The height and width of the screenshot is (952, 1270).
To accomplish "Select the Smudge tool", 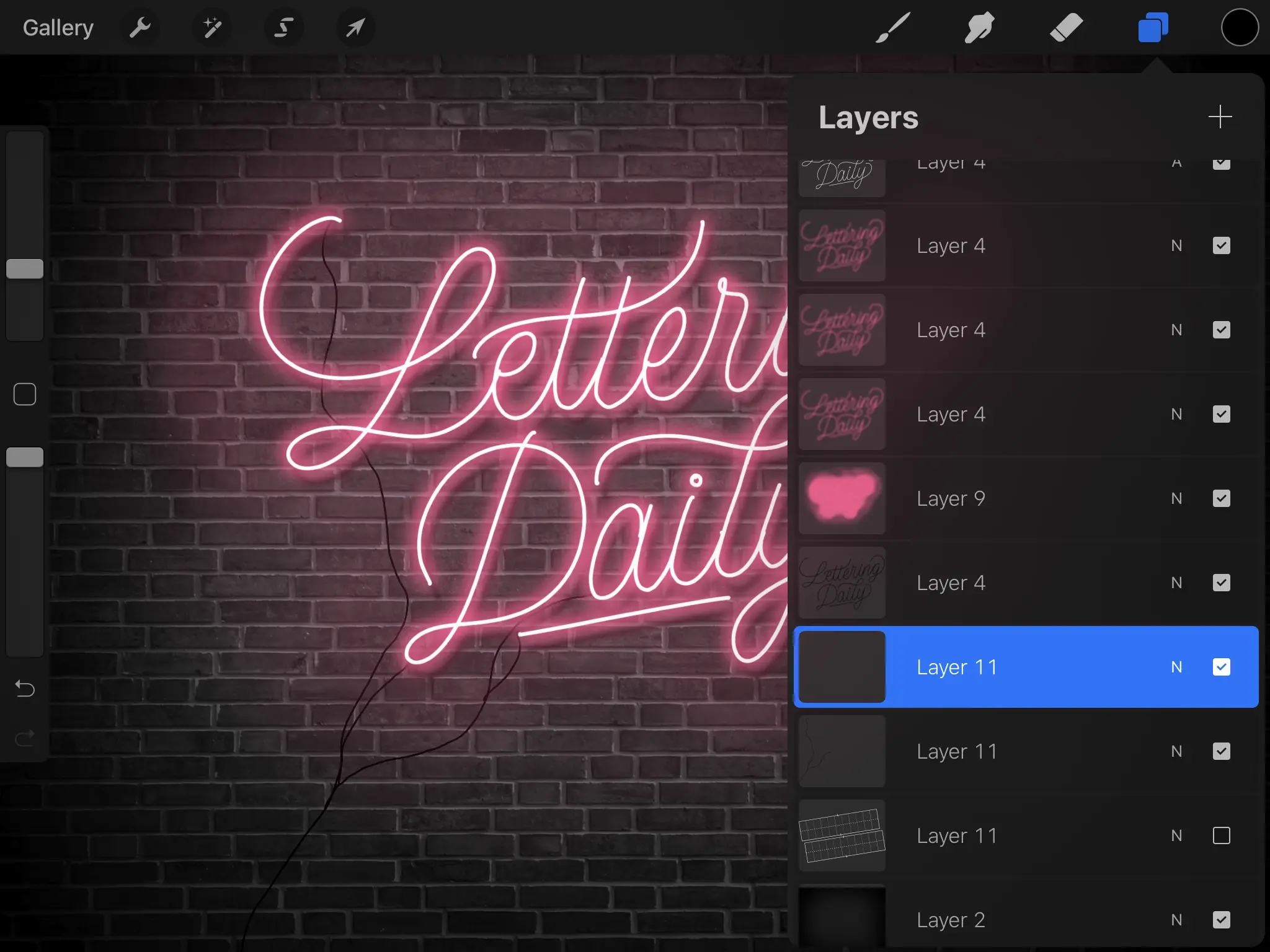I will tap(977, 27).
